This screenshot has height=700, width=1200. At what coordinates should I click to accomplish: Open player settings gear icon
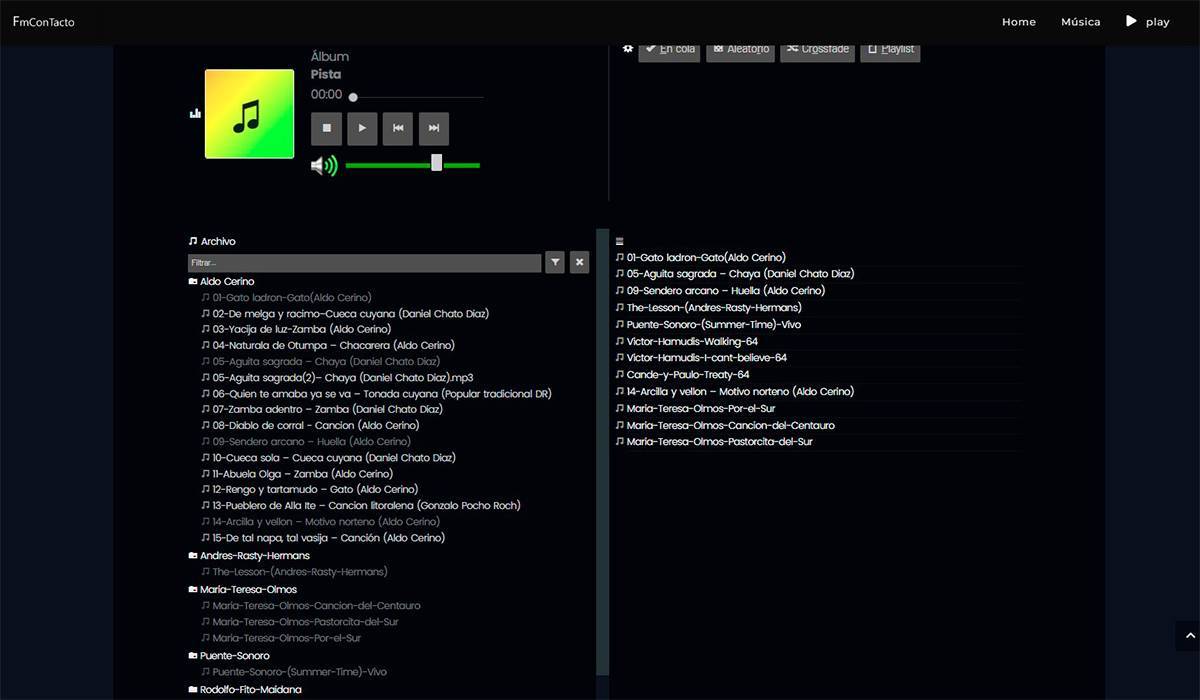point(628,48)
